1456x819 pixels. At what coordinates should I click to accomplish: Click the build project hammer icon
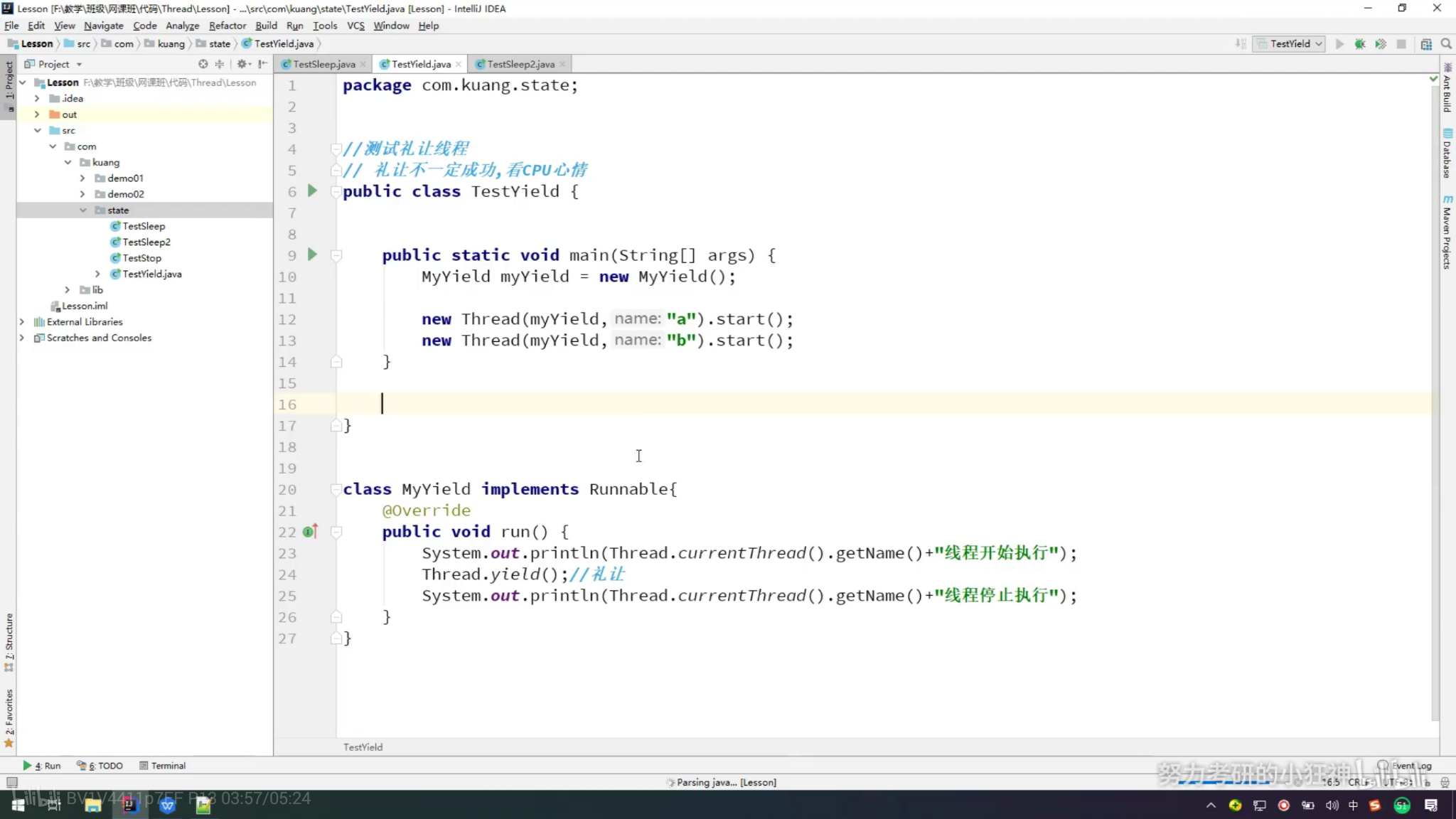pyautogui.click(x=1241, y=44)
